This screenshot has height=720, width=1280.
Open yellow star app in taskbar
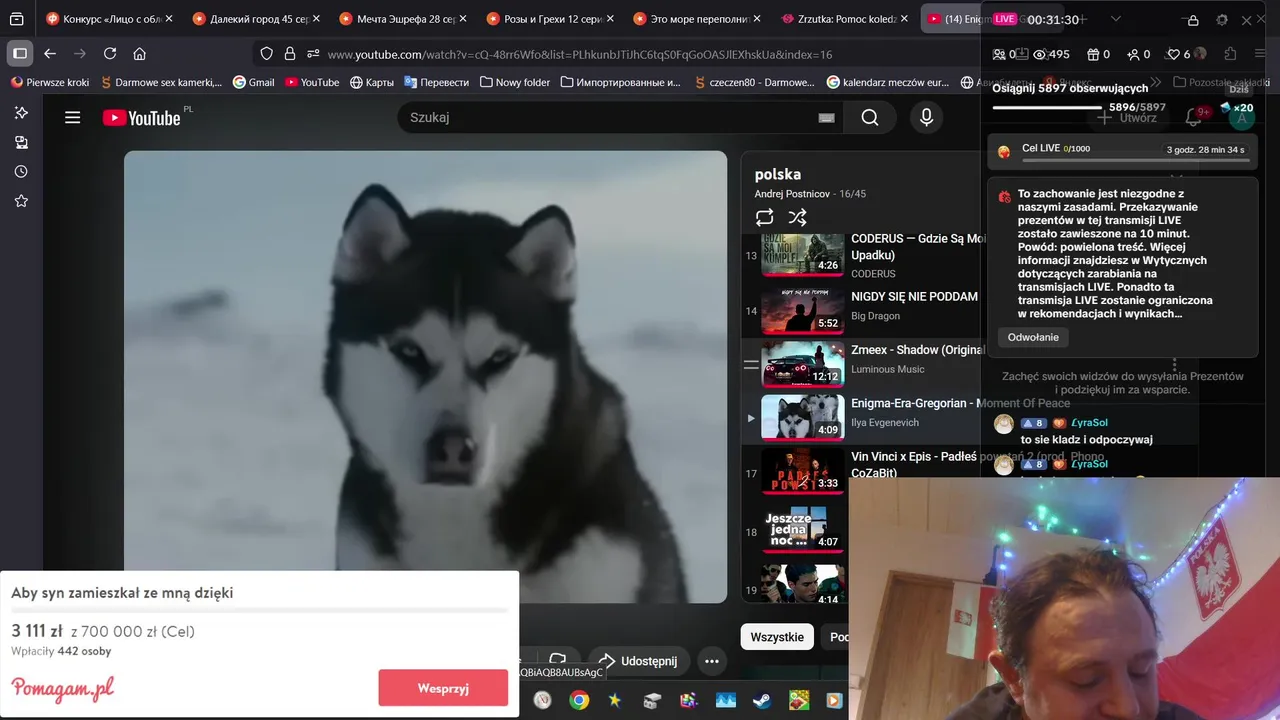tap(615, 700)
